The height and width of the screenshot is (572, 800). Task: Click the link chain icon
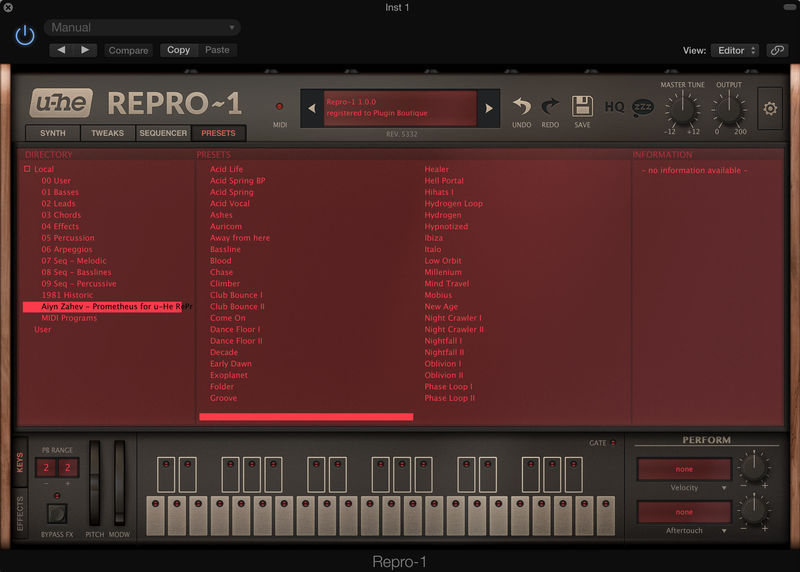tap(777, 50)
